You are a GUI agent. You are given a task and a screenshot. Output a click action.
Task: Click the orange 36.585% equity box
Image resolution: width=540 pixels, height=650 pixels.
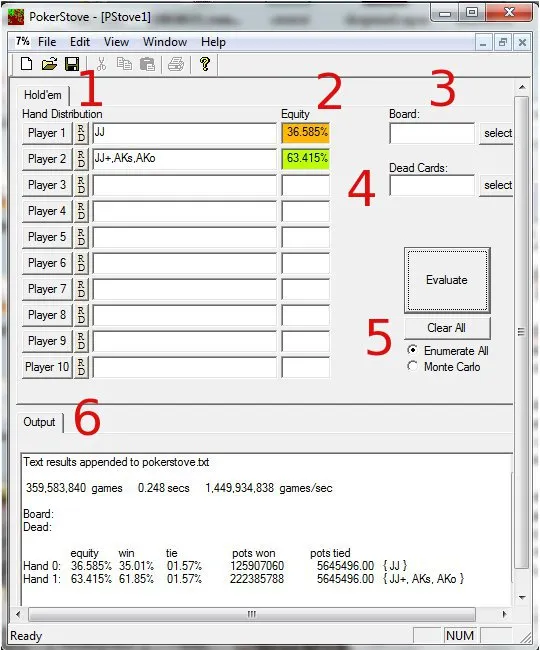[306, 133]
